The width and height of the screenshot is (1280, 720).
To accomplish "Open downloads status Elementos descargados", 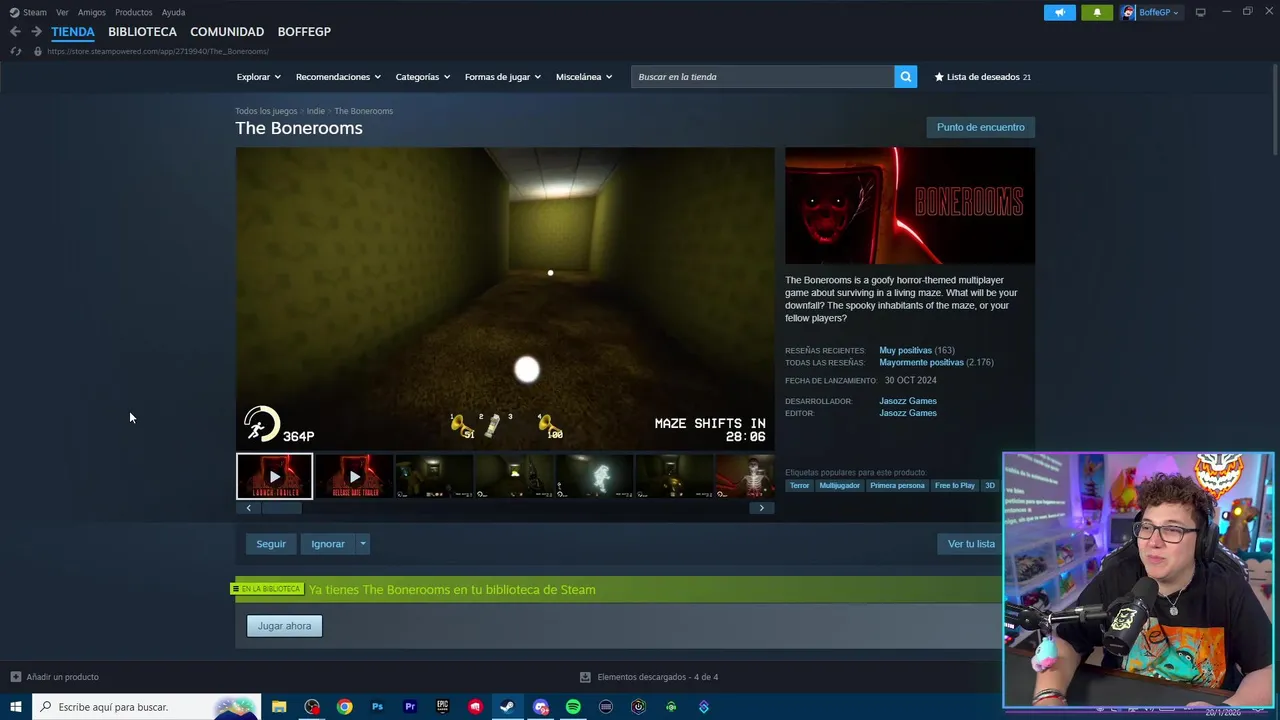I will click(x=649, y=677).
